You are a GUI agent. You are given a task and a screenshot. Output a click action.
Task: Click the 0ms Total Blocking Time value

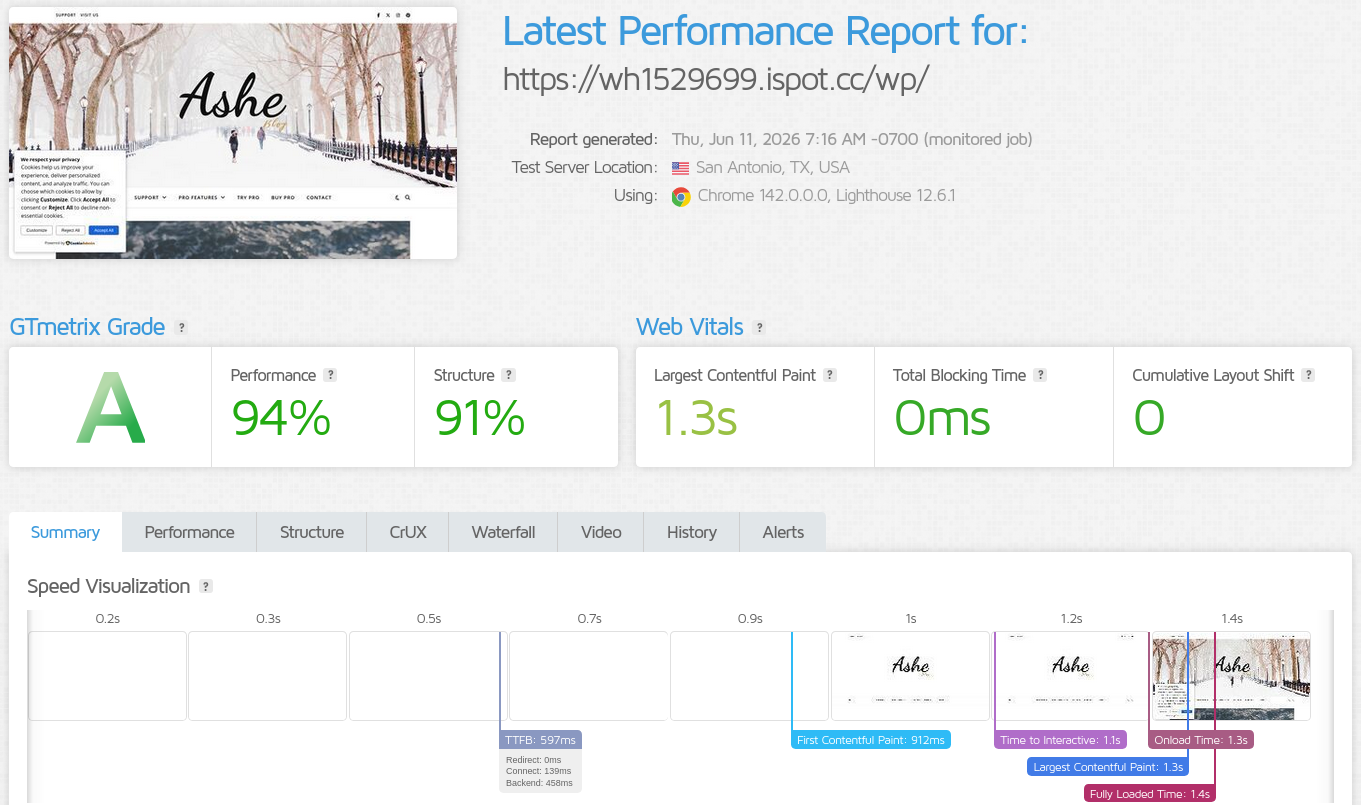point(942,418)
